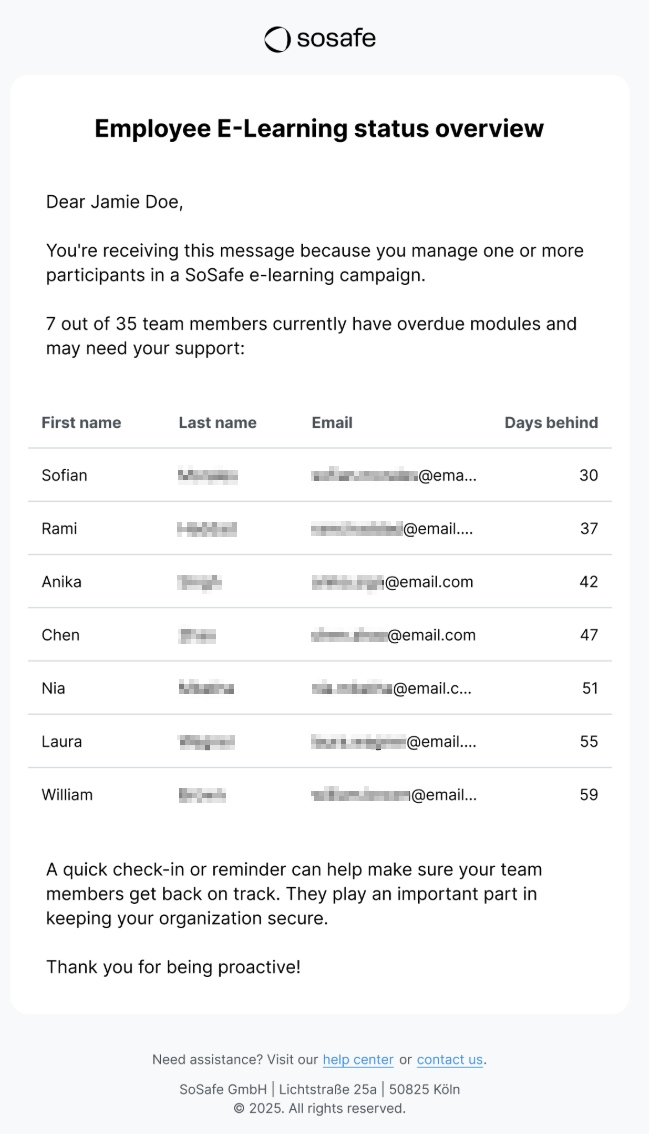Image resolution: width=649 pixels, height=1134 pixels.
Task: Click Anika's email address
Action: point(392,582)
